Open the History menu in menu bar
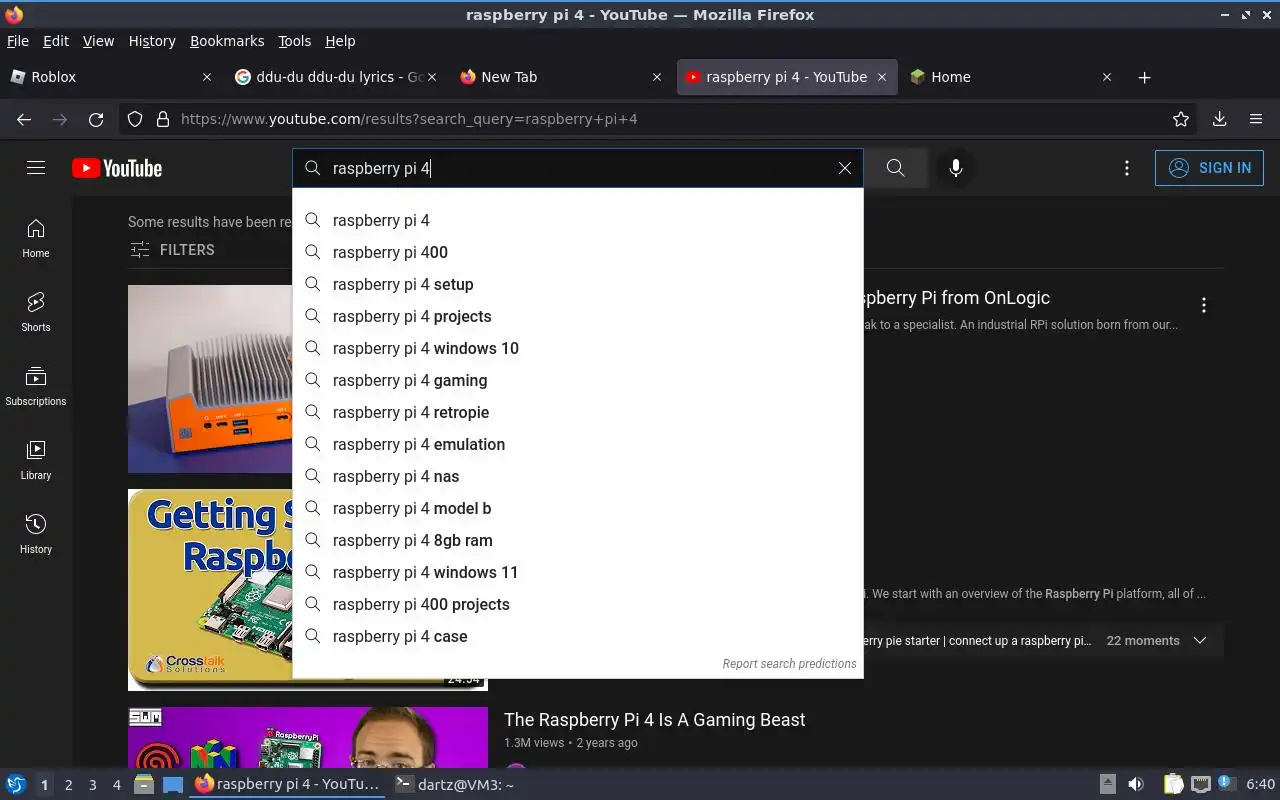The image size is (1280, 800). tap(152, 41)
